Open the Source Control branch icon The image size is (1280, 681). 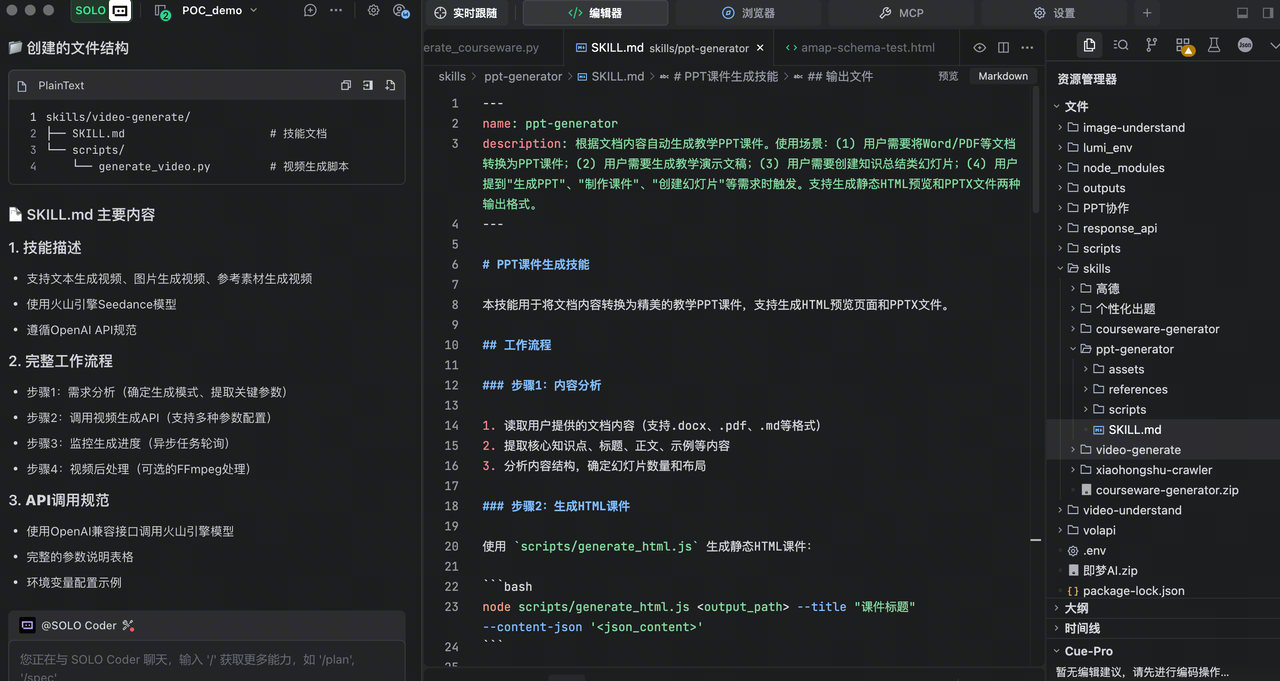pos(1152,45)
